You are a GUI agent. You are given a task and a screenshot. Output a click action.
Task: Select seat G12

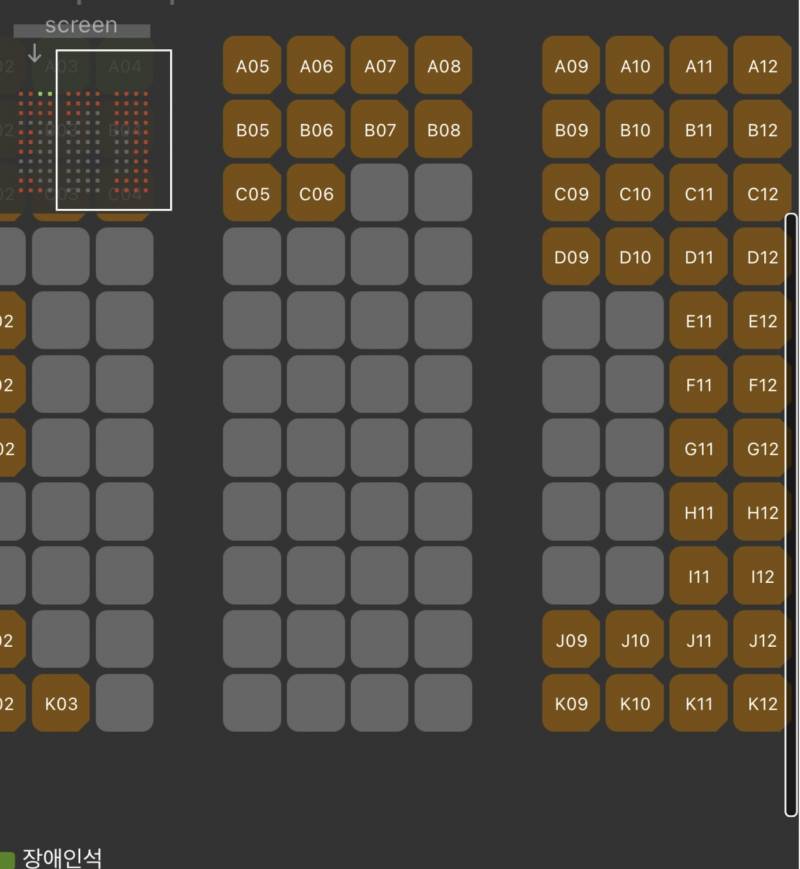(762, 448)
